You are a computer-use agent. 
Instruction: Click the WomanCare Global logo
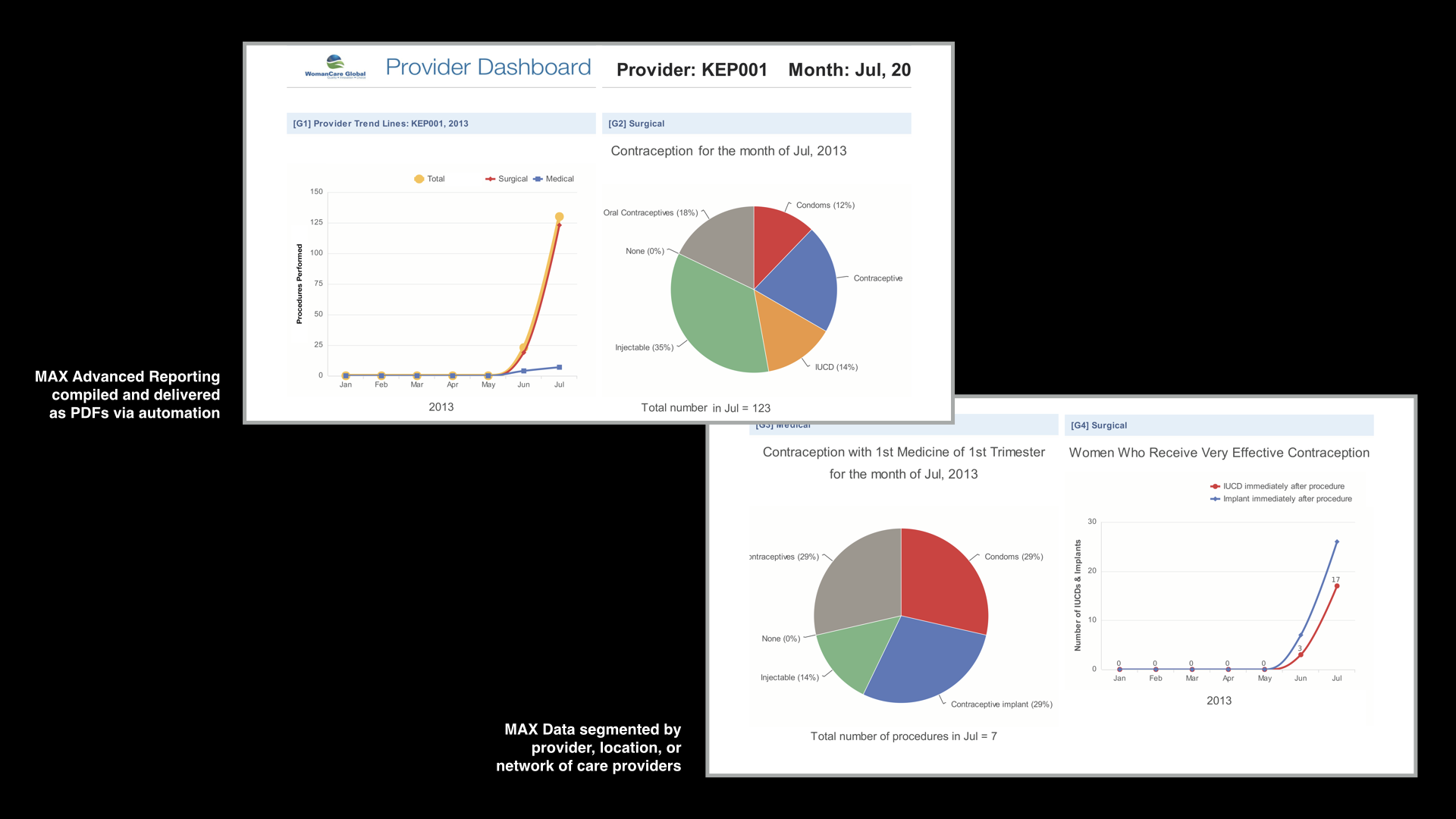(335, 67)
